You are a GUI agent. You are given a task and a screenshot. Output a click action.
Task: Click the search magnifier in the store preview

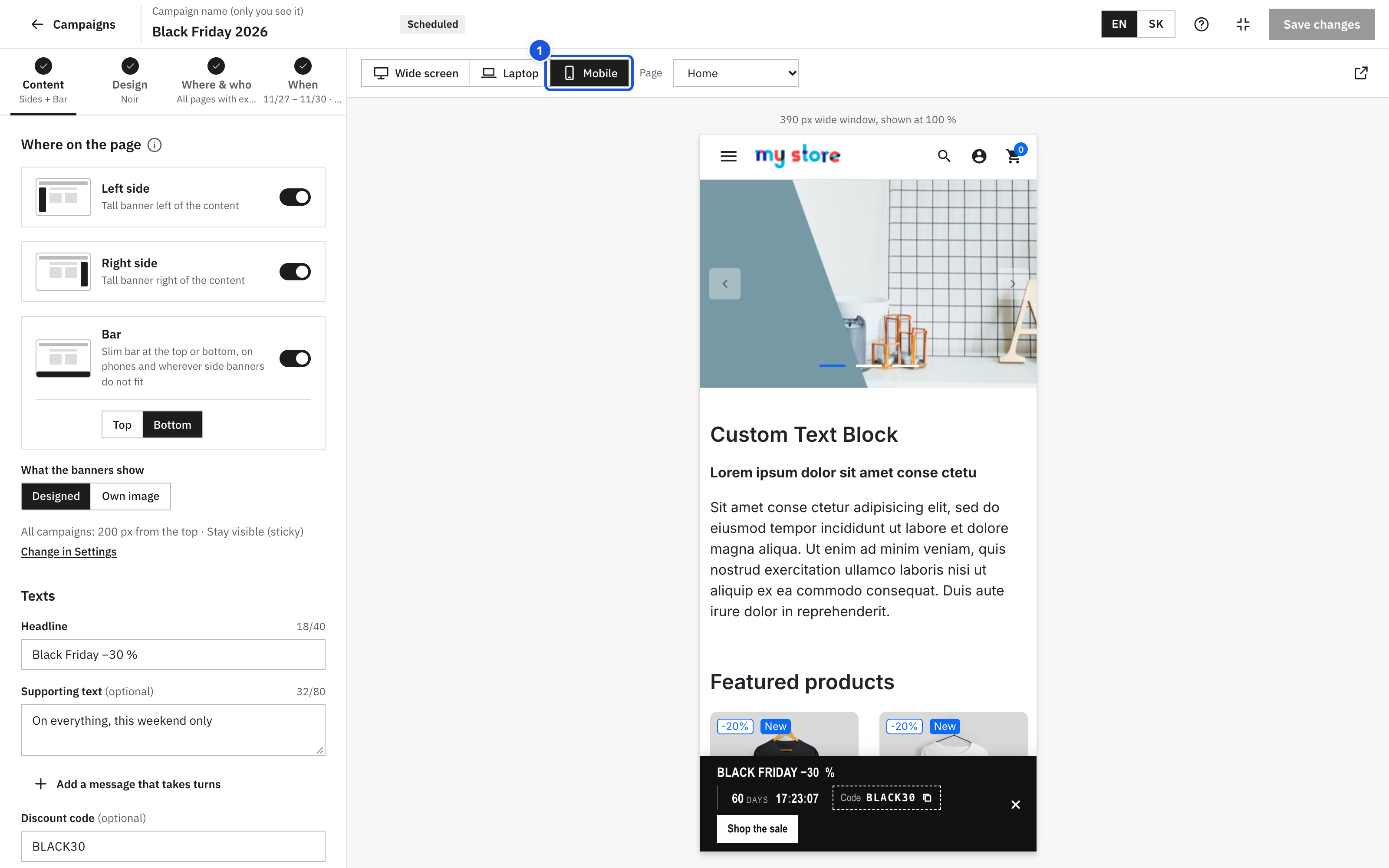point(944,156)
